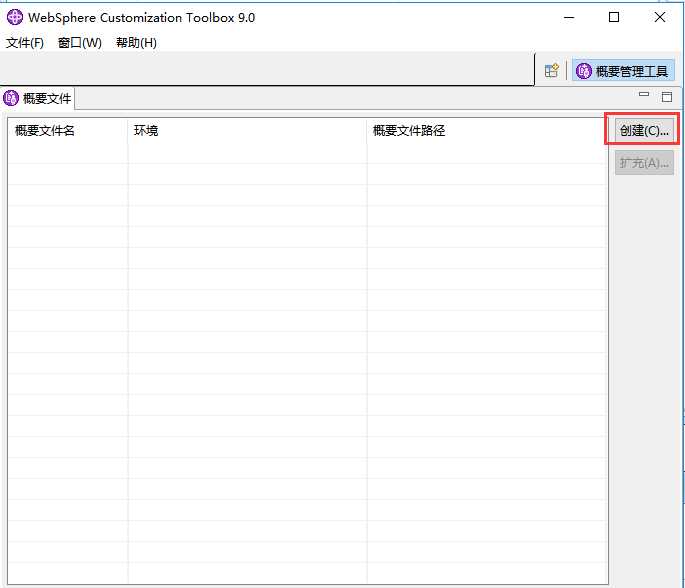
Task: Click the 概要文件 tab purple icon
Action: pos(11,98)
